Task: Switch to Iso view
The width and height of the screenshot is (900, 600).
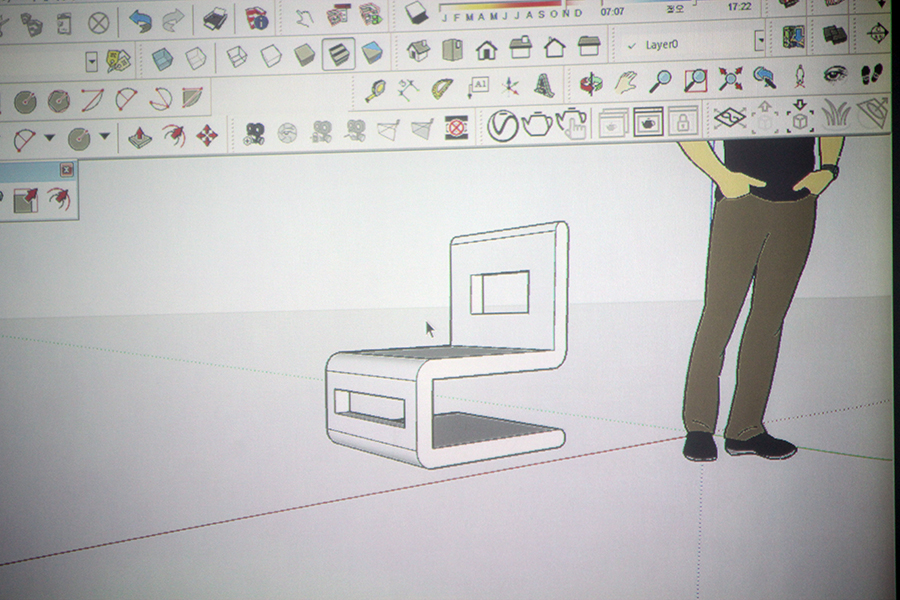Action: [x=418, y=51]
